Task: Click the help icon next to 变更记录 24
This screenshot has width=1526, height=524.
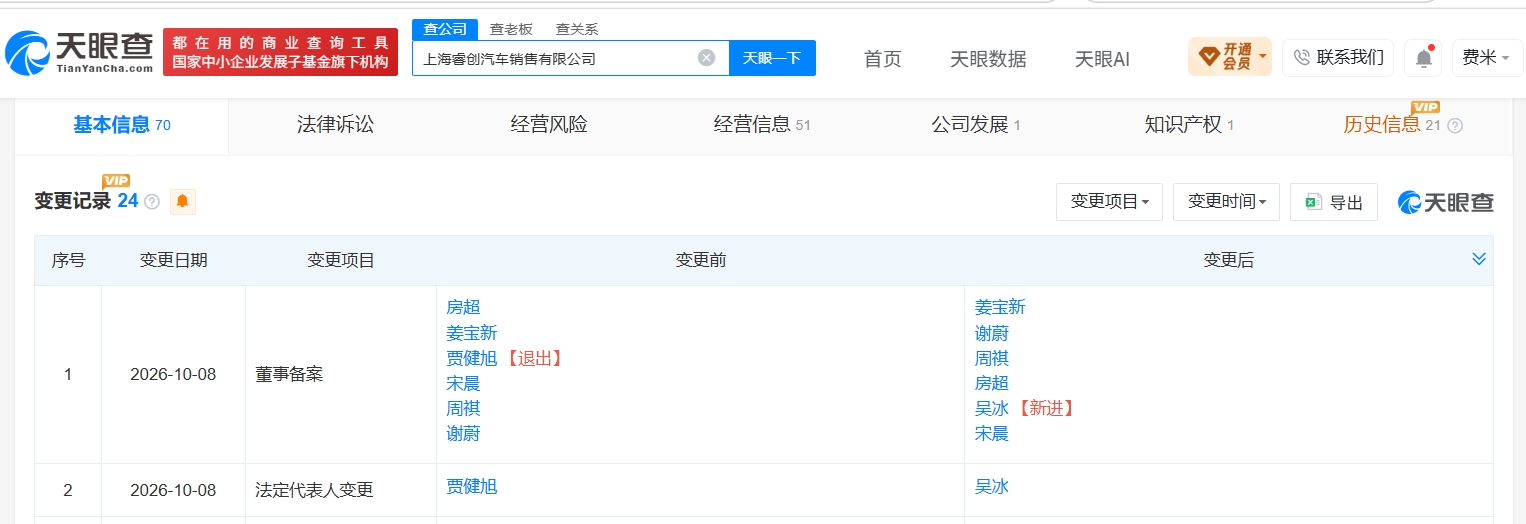Action: click(x=152, y=201)
